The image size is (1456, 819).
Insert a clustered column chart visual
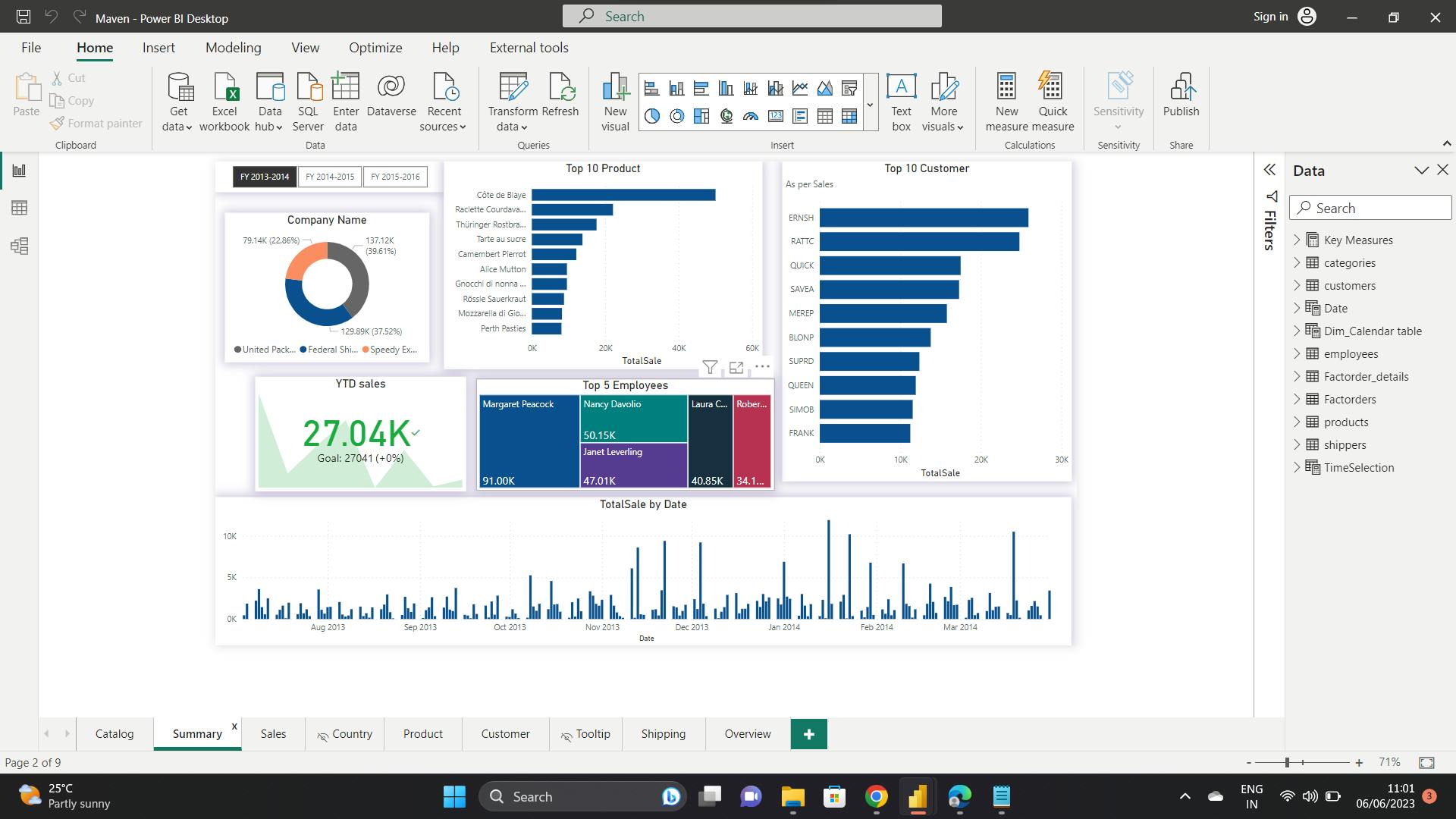(726, 89)
